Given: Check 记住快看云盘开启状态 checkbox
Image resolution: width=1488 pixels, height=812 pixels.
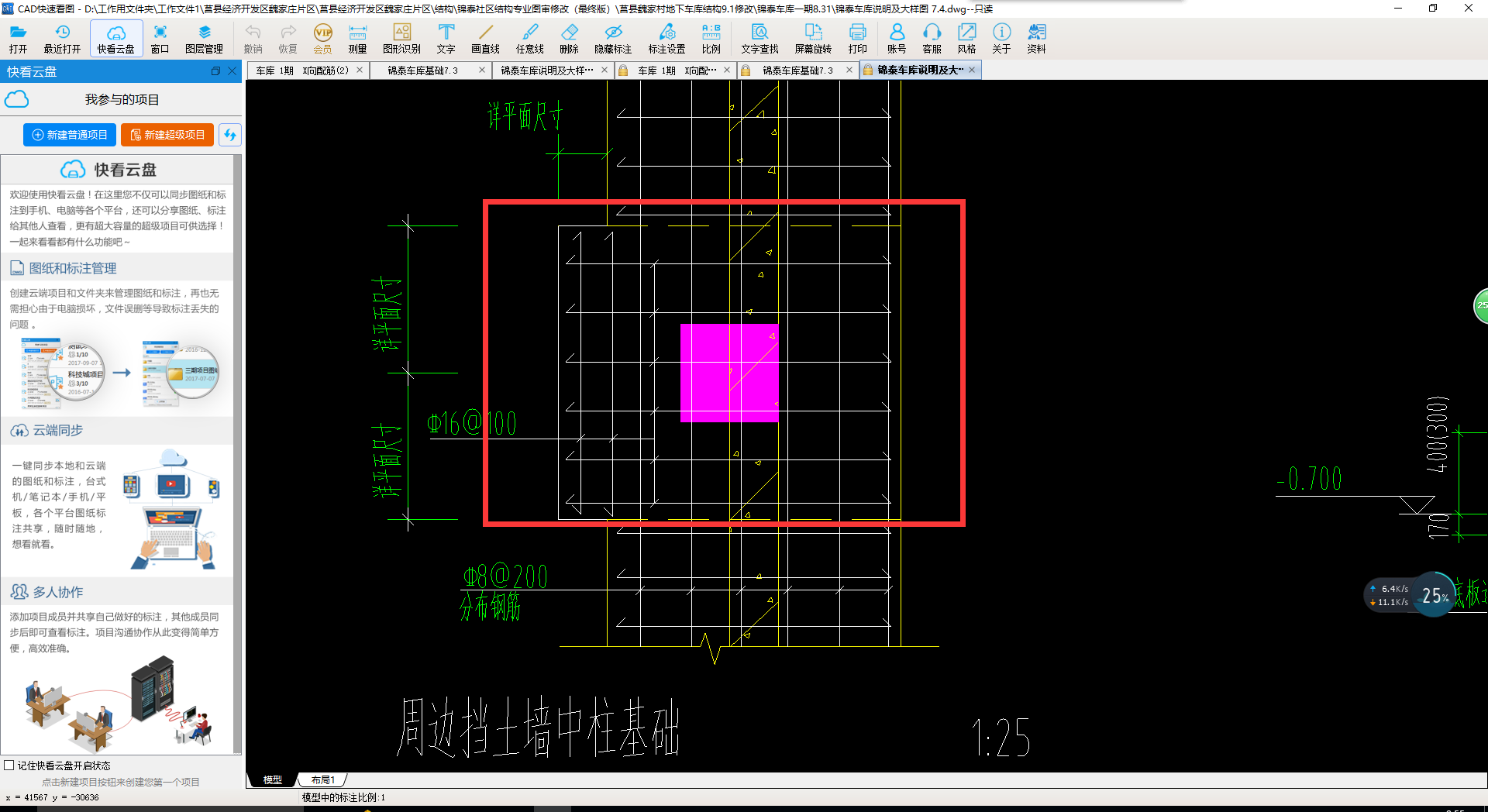Looking at the screenshot, I should tap(9, 766).
